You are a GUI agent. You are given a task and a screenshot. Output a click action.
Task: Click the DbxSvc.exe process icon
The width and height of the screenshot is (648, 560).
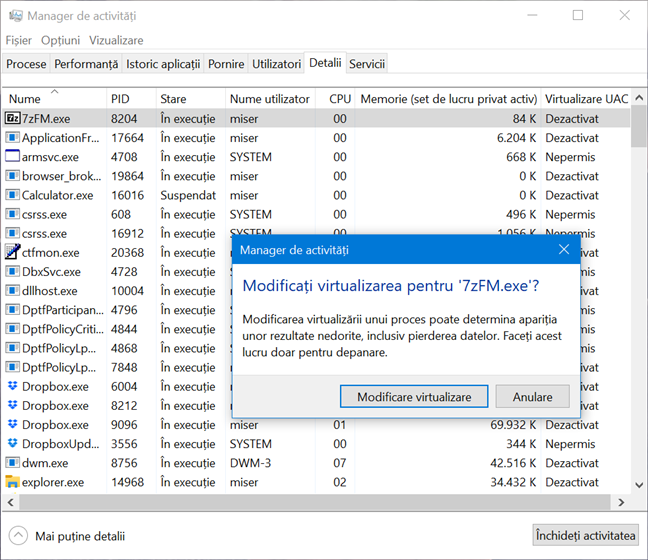click(x=12, y=272)
